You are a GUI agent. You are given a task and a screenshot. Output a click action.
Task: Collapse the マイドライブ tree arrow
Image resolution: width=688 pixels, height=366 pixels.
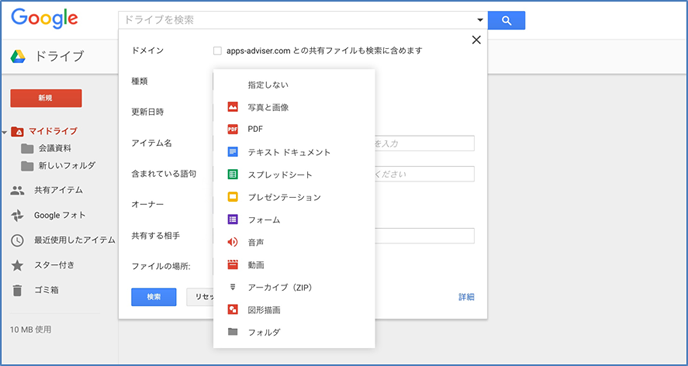coord(4,132)
